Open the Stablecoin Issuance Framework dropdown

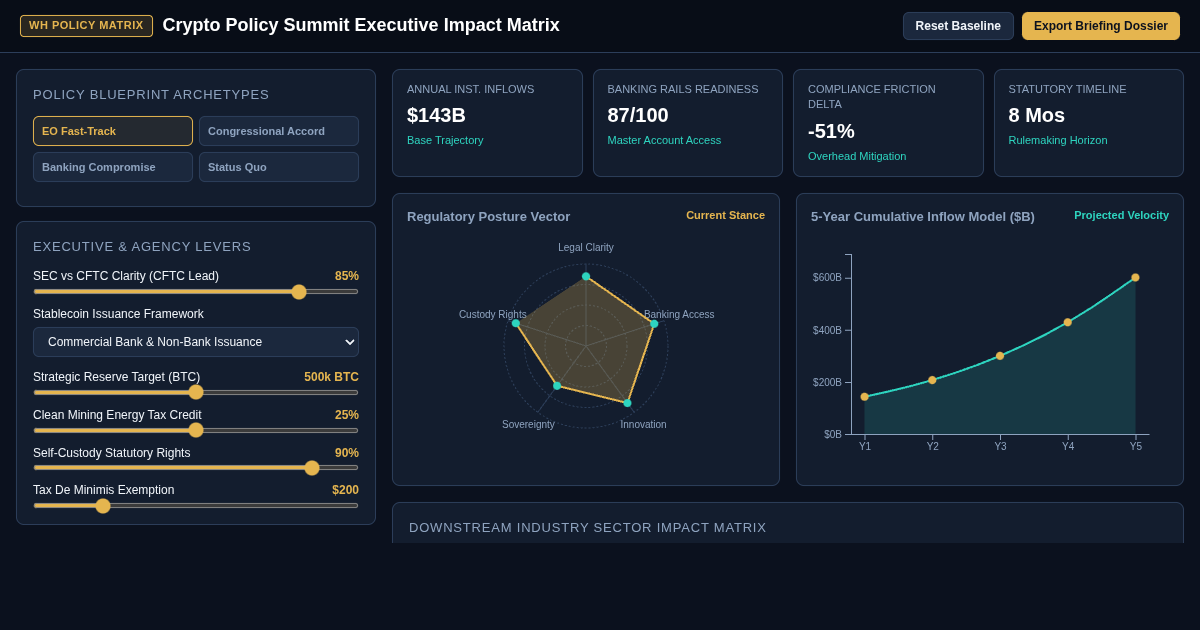point(196,342)
